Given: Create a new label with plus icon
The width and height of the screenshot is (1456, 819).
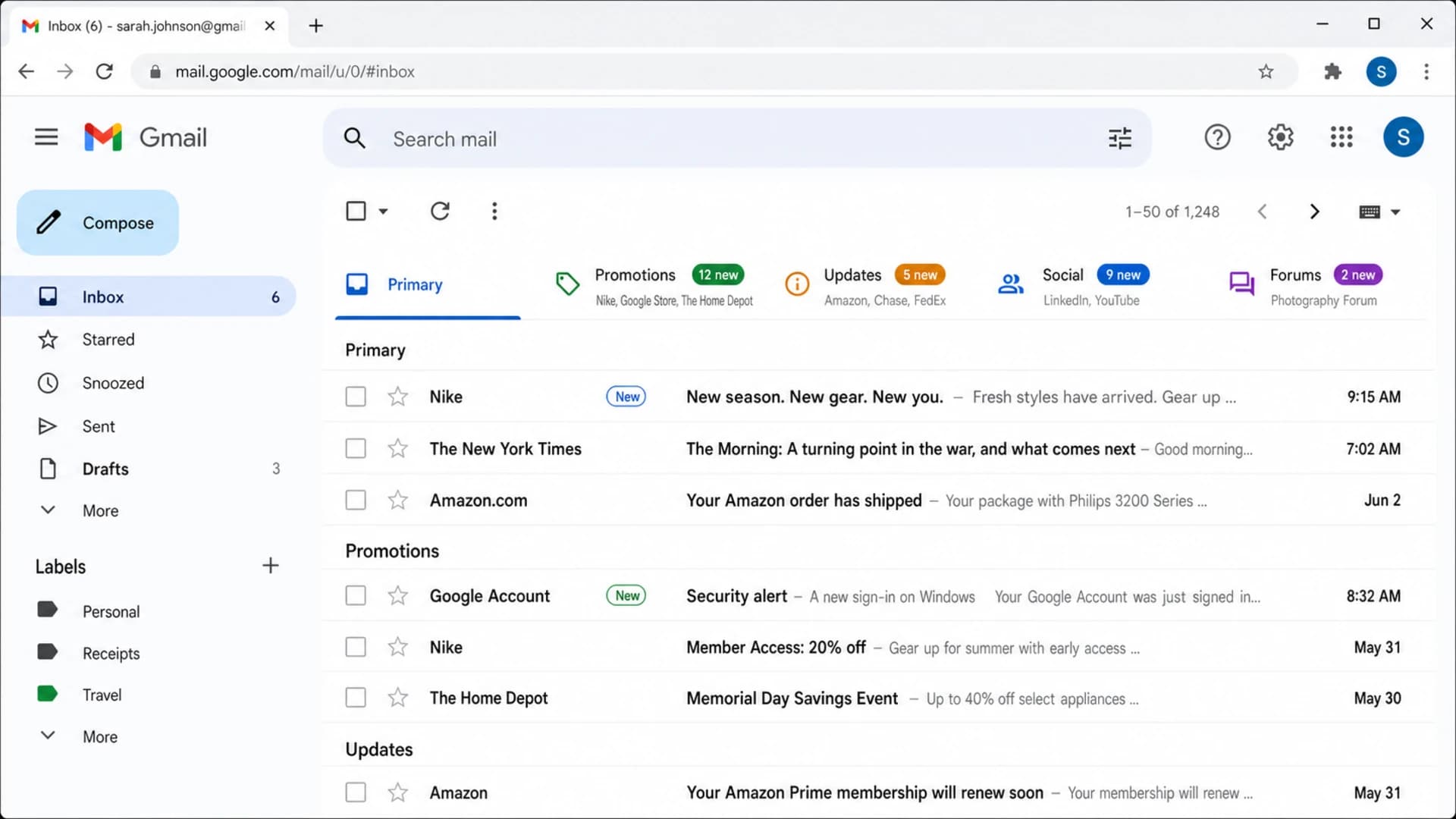Looking at the screenshot, I should (270, 566).
